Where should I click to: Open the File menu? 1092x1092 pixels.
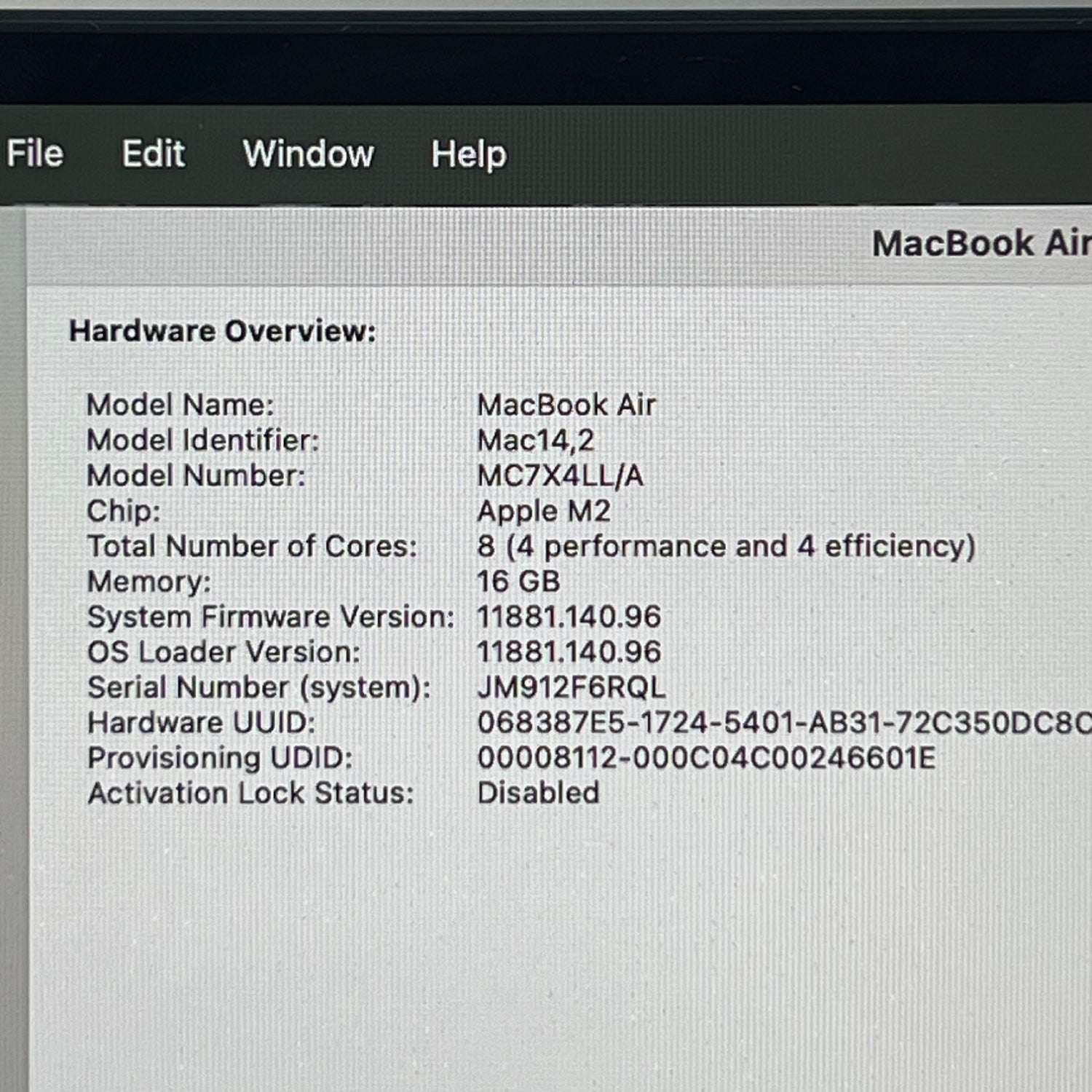coord(35,154)
